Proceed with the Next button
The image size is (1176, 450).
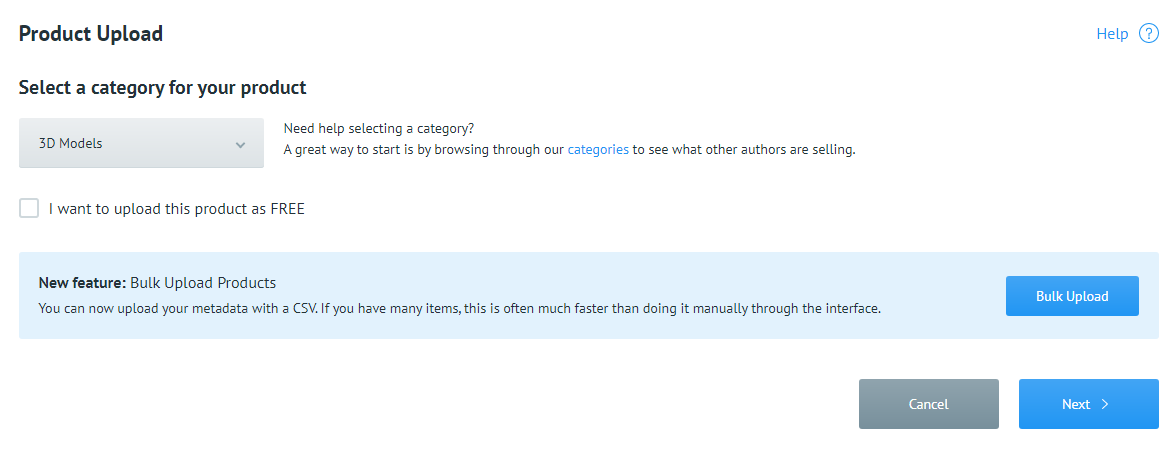(1087, 404)
